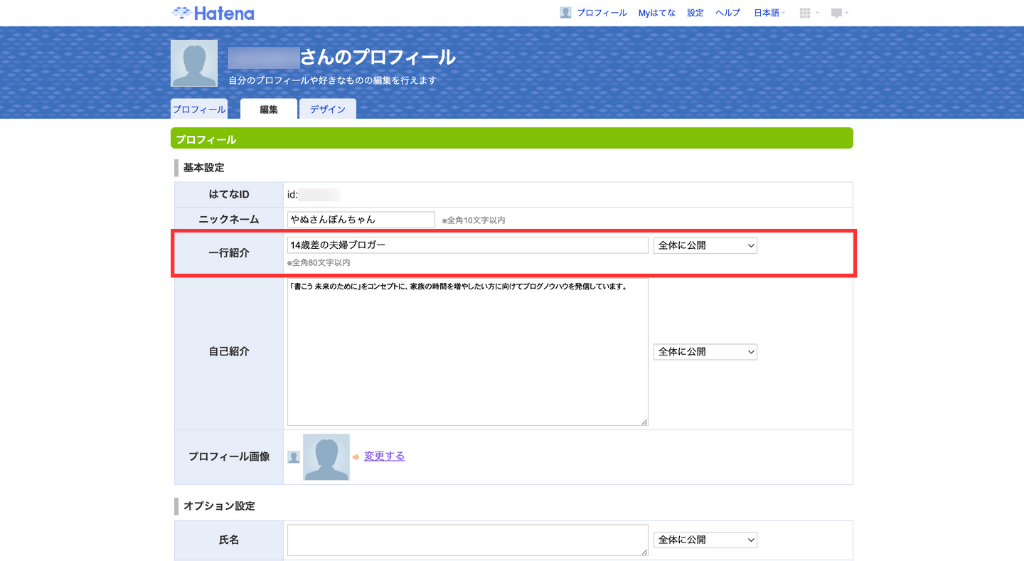Open プロフィール link in top navigation
1024x561 pixels.
click(x=601, y=12)
